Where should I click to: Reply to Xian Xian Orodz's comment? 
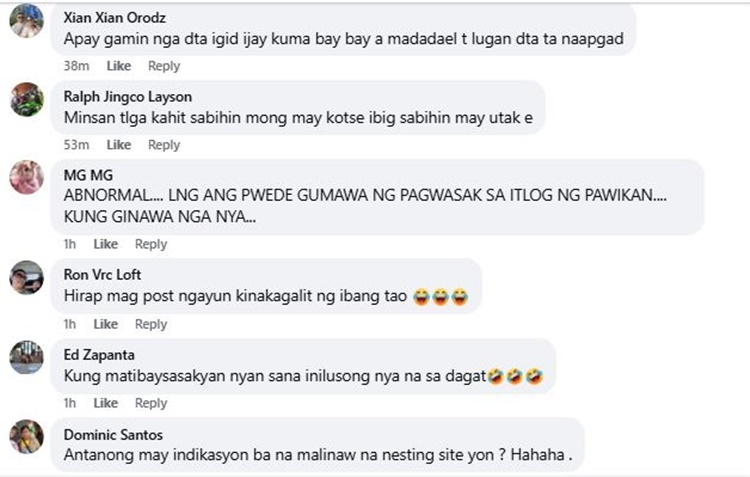tap(164, 66)
